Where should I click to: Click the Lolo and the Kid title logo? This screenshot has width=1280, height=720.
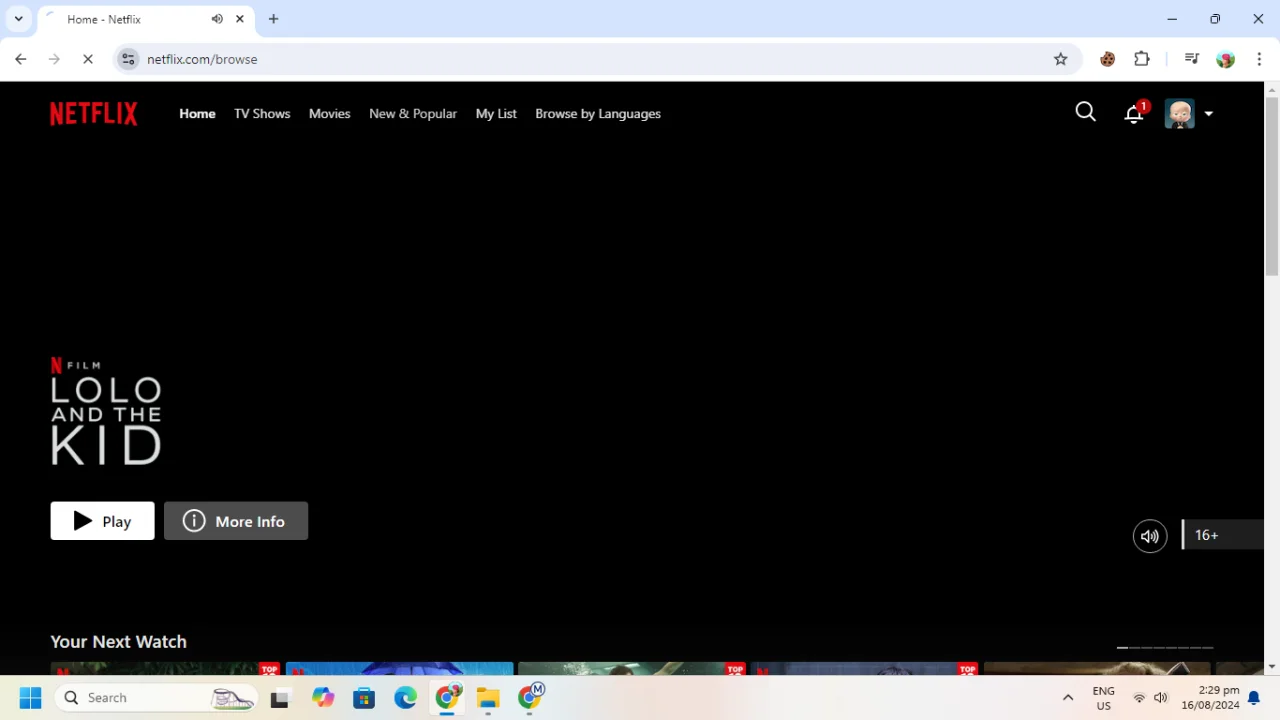(x=106, y=411)
